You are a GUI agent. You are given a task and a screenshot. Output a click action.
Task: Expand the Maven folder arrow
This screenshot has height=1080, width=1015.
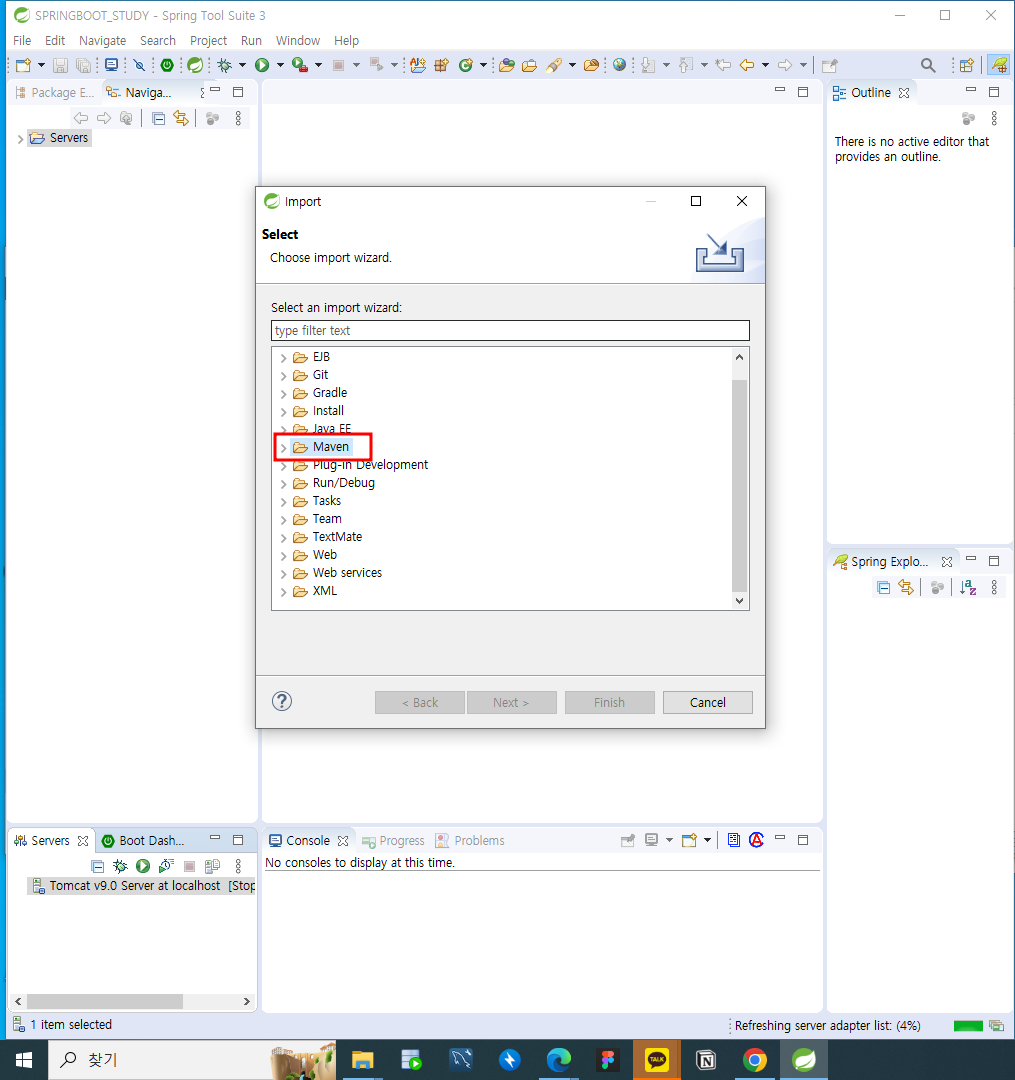283,448
